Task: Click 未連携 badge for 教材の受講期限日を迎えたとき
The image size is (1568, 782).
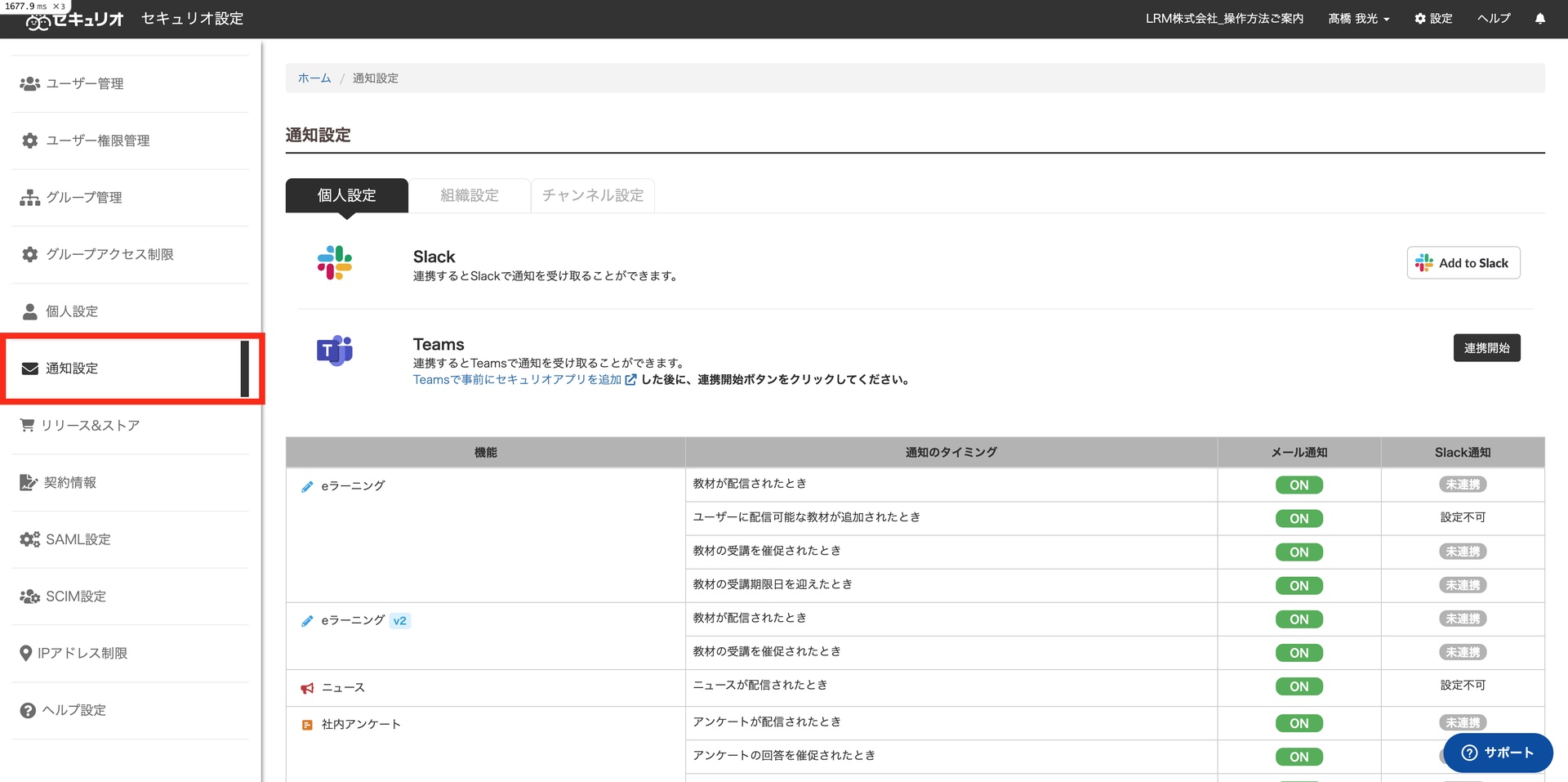Action: (1463, 585)
